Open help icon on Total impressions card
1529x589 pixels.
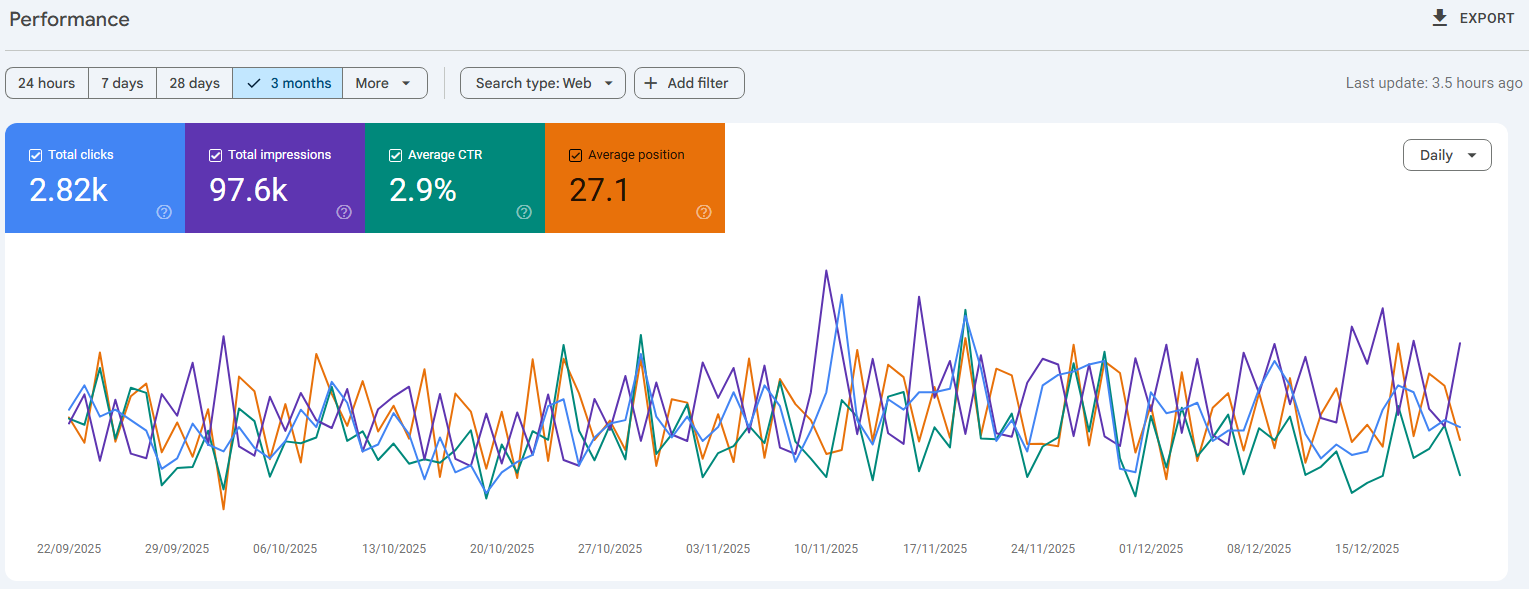coord(344,212)
